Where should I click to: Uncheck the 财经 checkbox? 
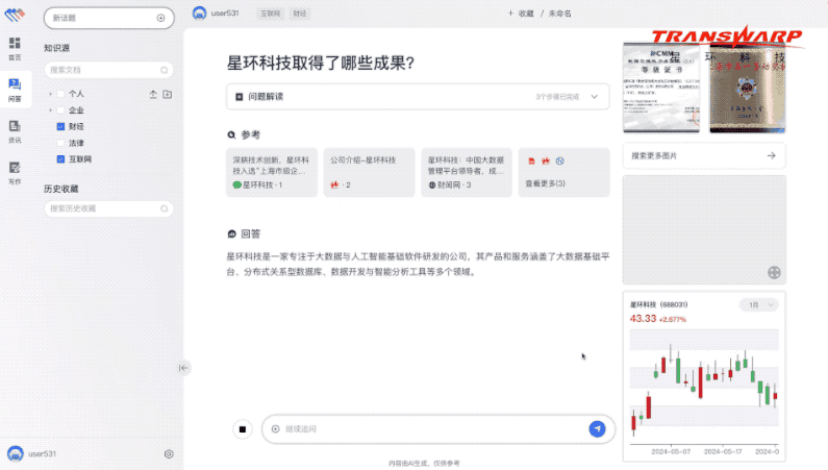pos(61,127)
